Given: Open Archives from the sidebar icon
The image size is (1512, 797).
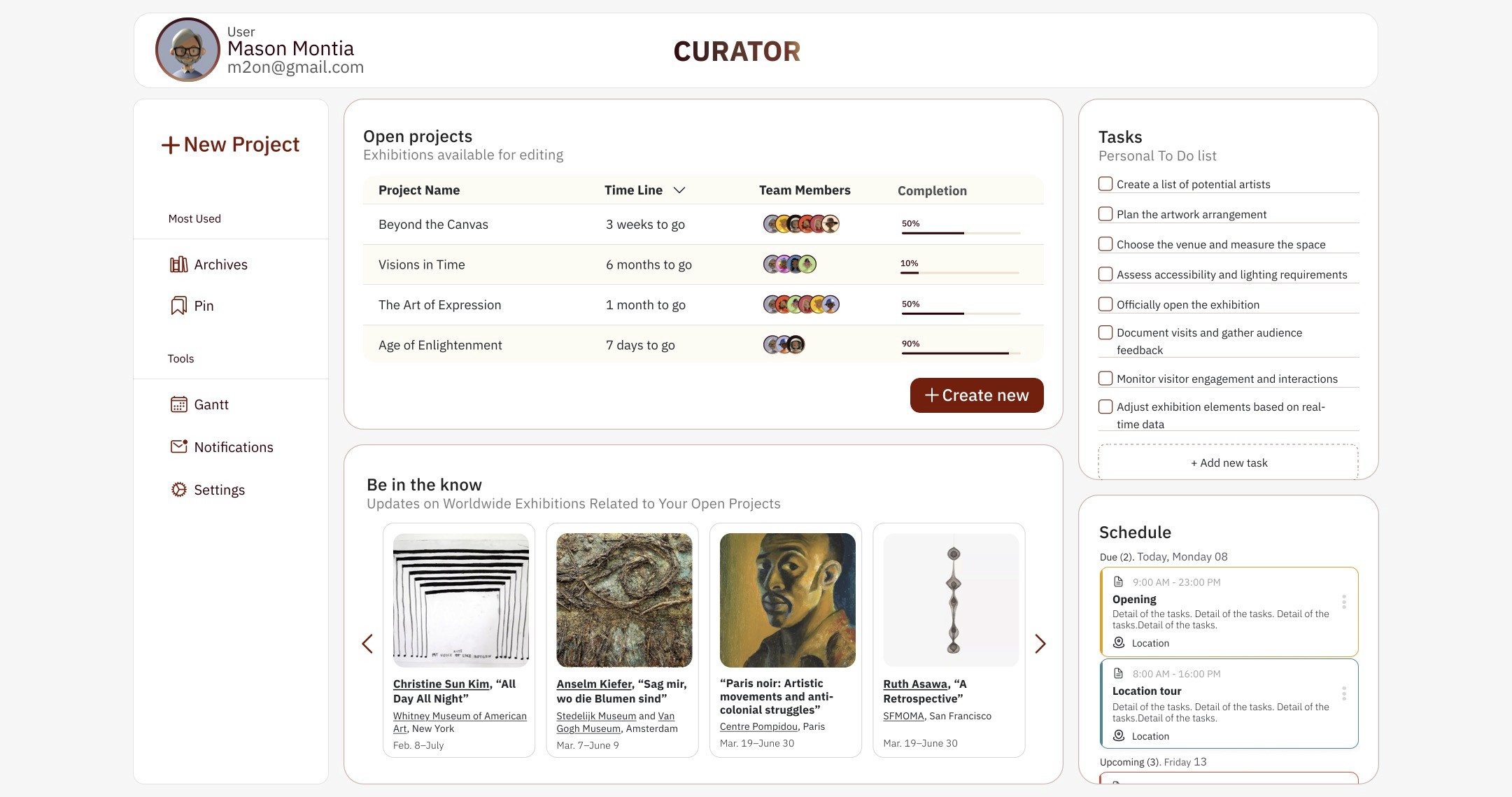Looking at the screenshot, I should click(x=178, y=265).
